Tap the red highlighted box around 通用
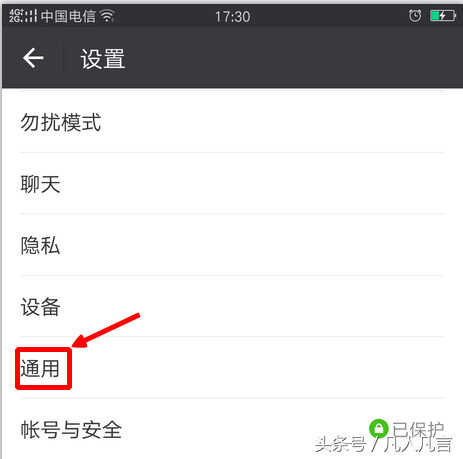 click(x=43, y=368)
